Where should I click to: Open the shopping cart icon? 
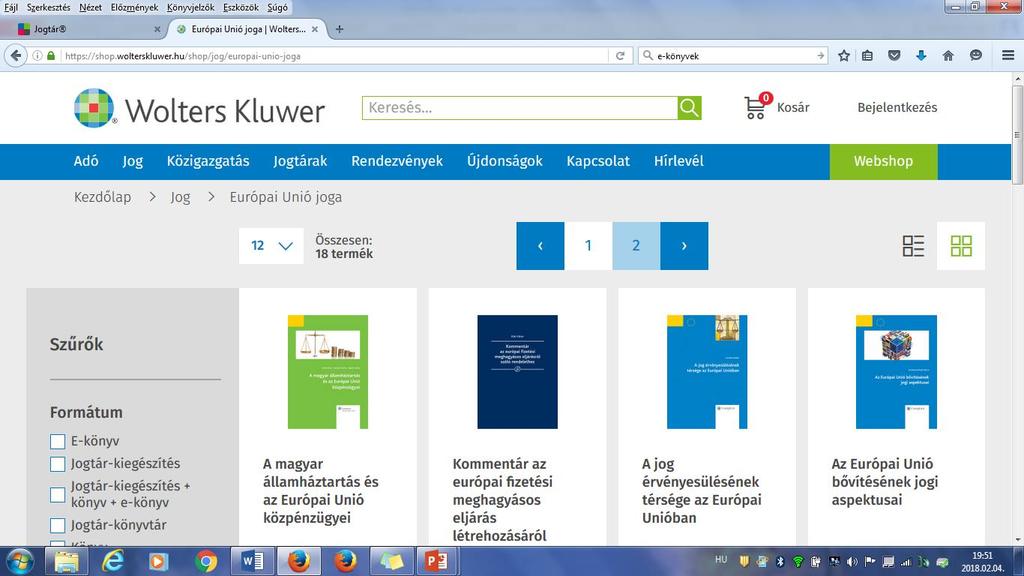pyautogui.click(x=756, y=106)
